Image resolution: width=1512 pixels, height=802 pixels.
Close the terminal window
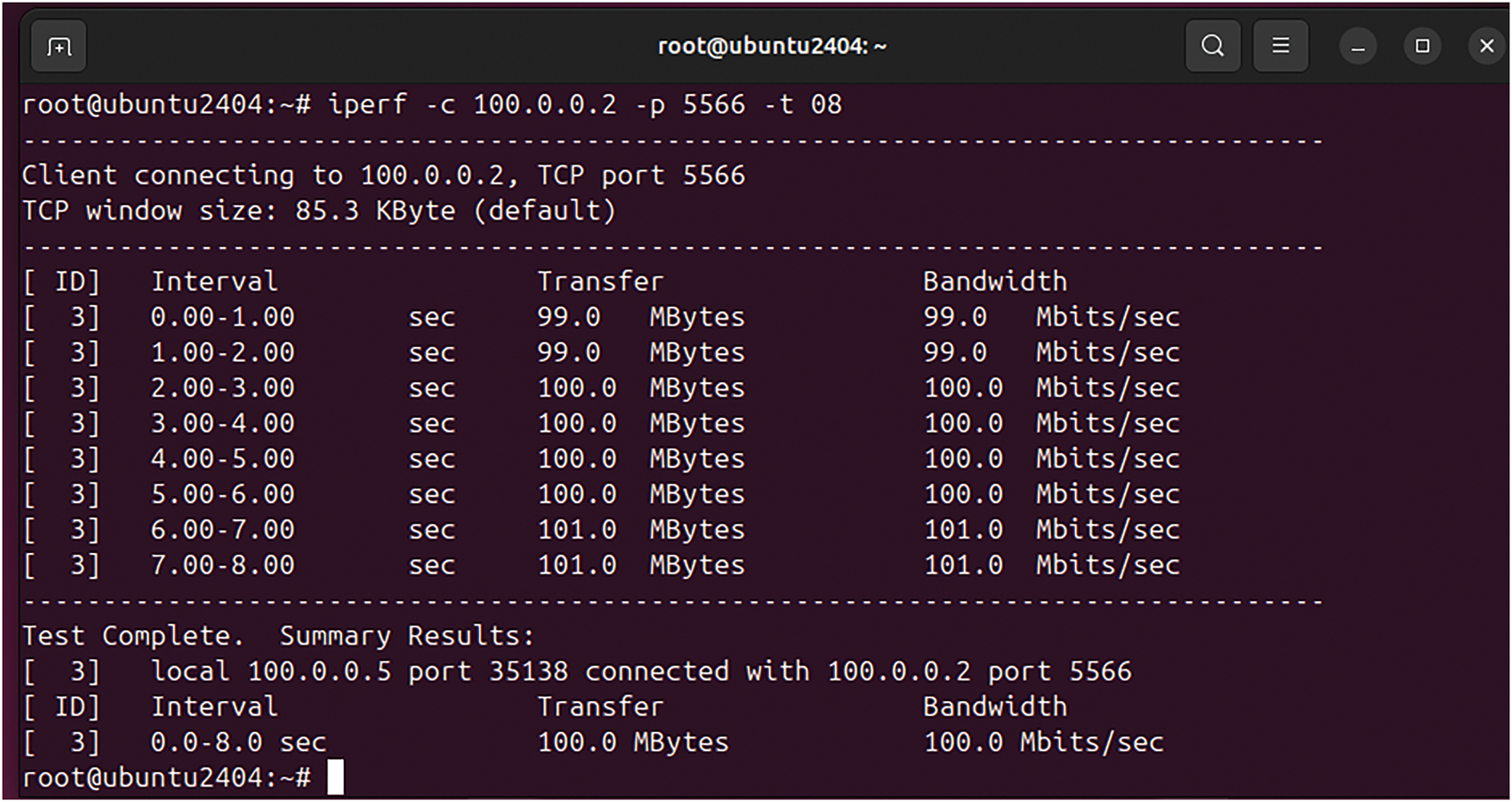click(1486, 47)
